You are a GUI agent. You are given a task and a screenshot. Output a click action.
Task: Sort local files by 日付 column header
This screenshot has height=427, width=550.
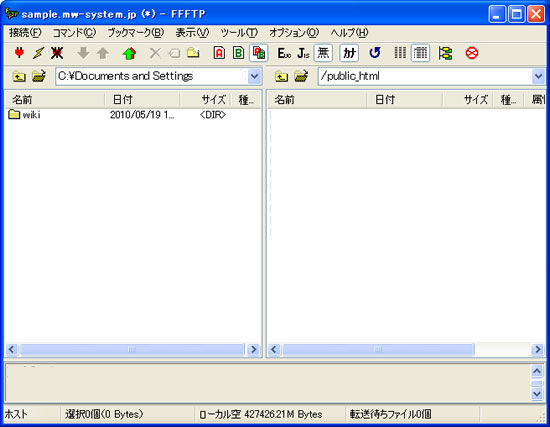pos(142,100)
